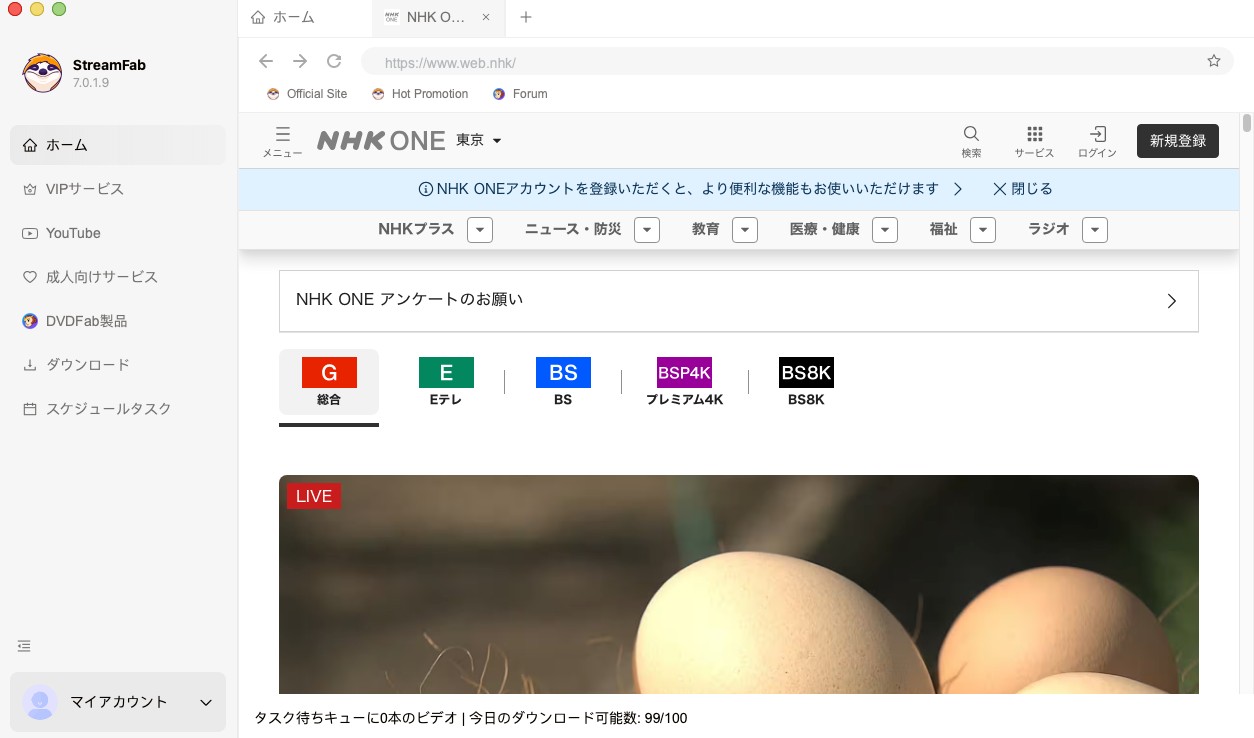Reload the page with the refresh icon
This screenshot has width=1254, height=738.
coord(334,61)
